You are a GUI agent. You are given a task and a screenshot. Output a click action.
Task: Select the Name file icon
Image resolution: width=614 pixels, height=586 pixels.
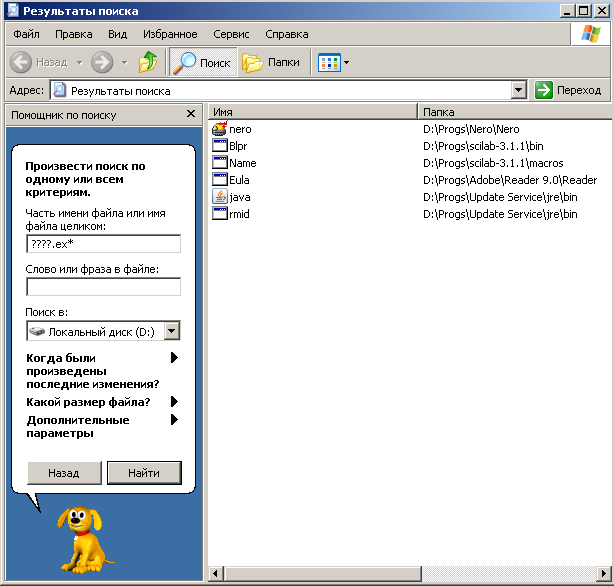tap(220, 163)
